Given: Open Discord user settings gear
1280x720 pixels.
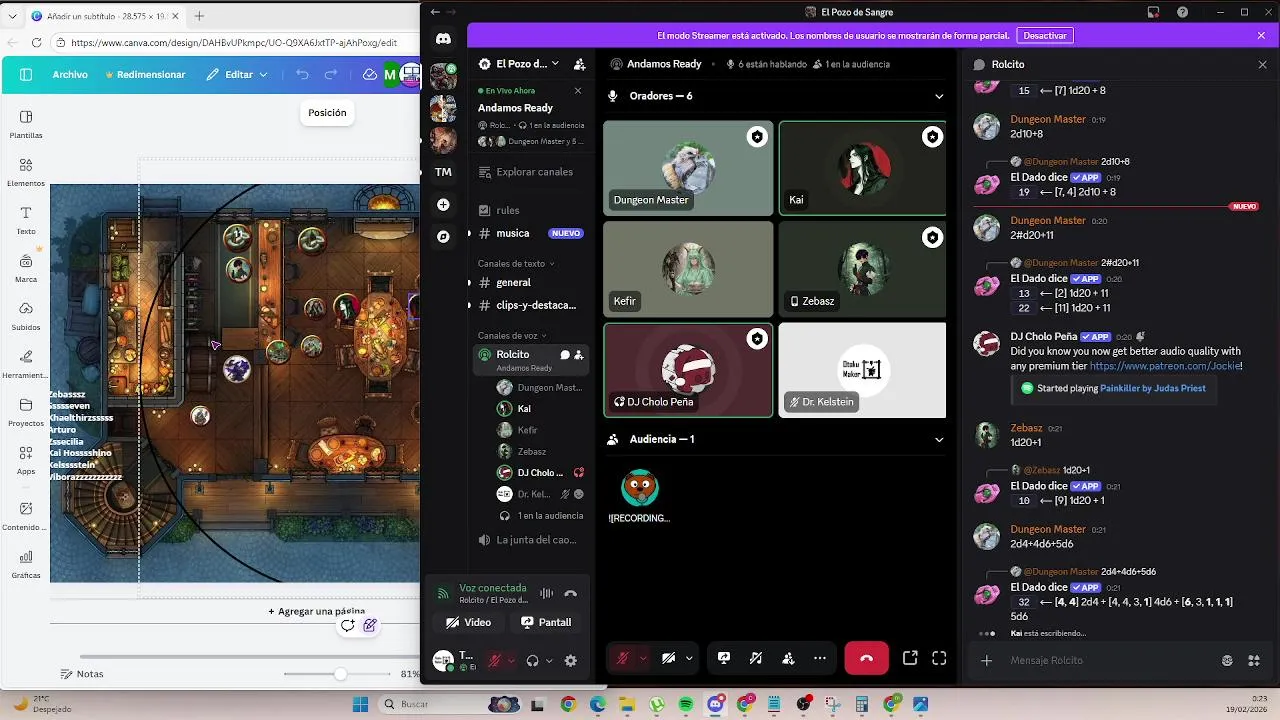Looking at the screenshot, I should pos(571,661).
